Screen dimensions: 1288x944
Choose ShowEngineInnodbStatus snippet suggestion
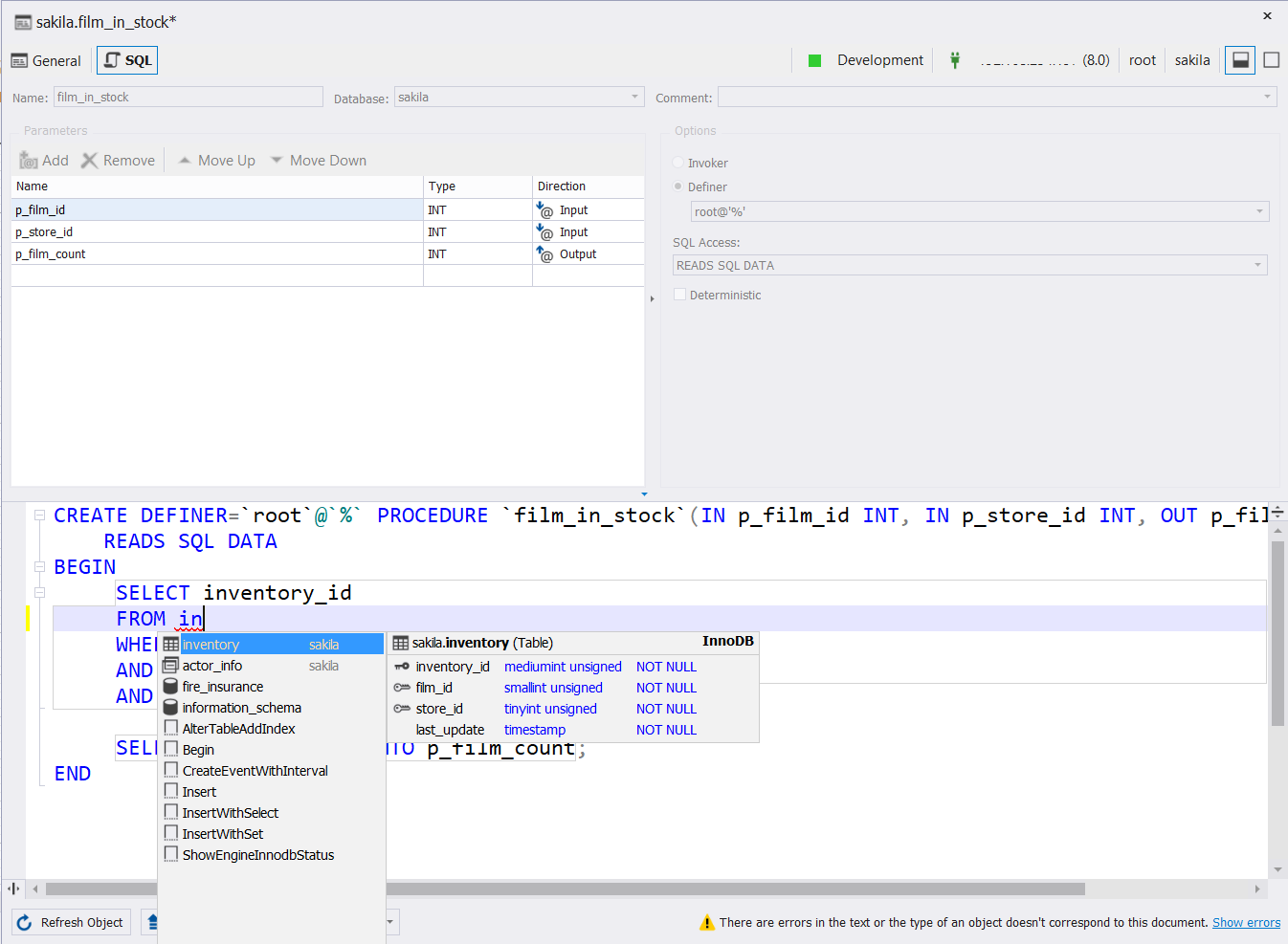pos(273,855)
